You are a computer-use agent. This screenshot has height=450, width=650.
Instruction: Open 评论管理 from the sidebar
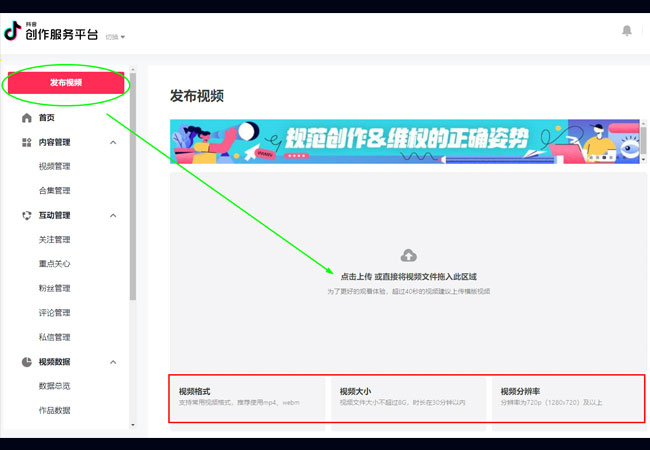click(x=54, y=313)
